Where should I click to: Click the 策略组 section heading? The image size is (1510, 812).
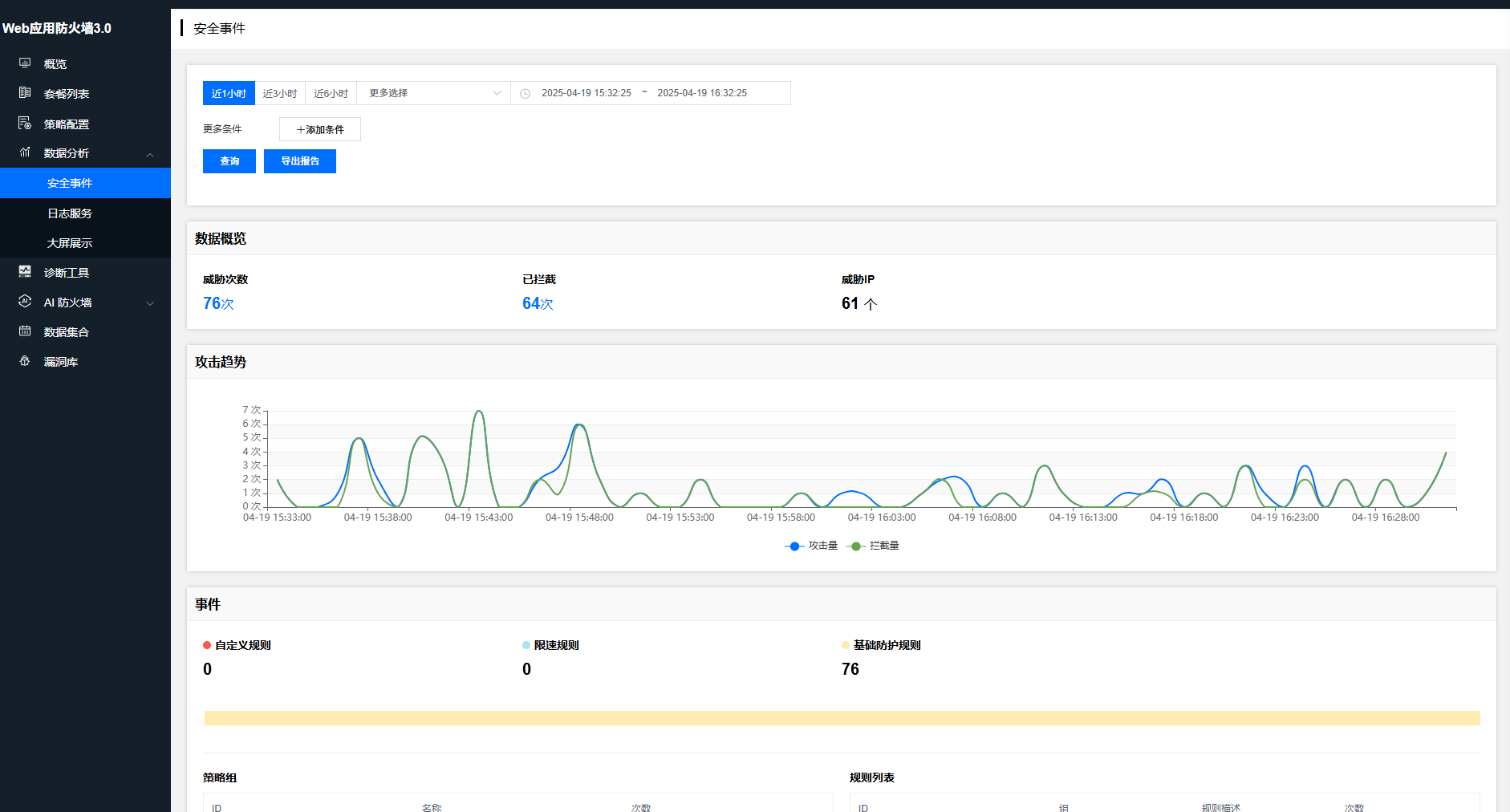[220, 777]
